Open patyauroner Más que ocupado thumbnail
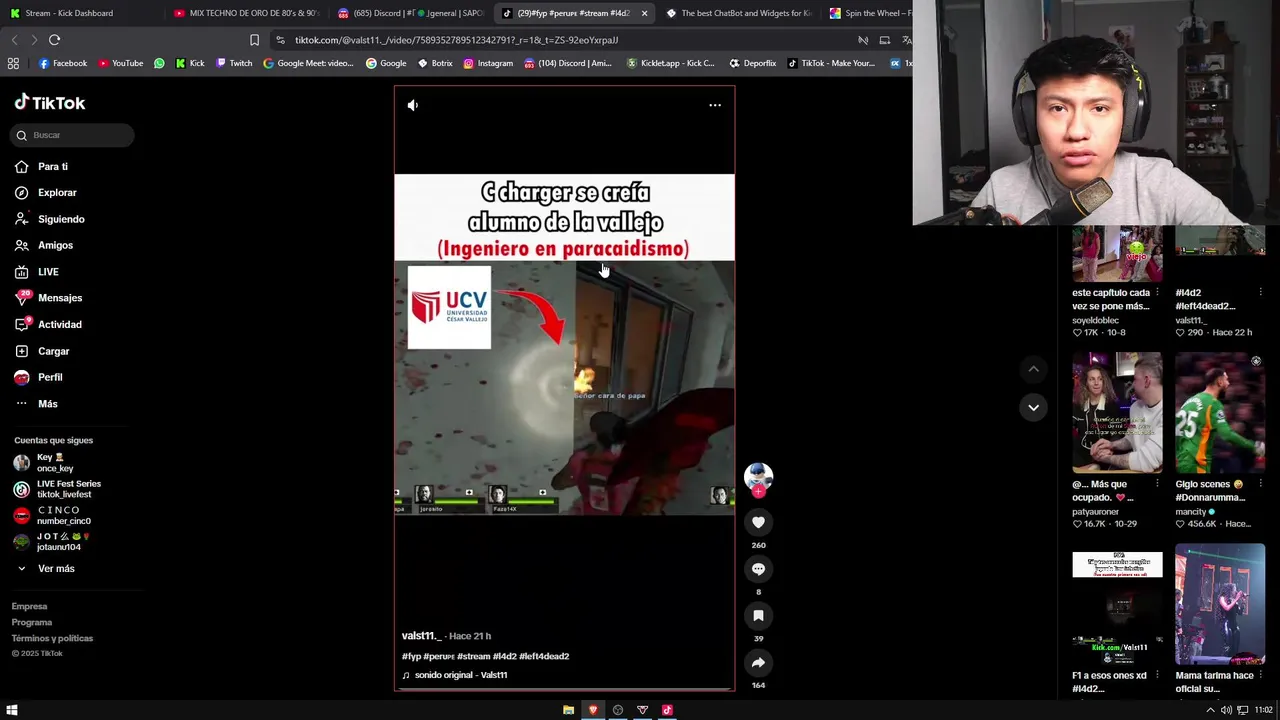 (x=1117, y=412)
